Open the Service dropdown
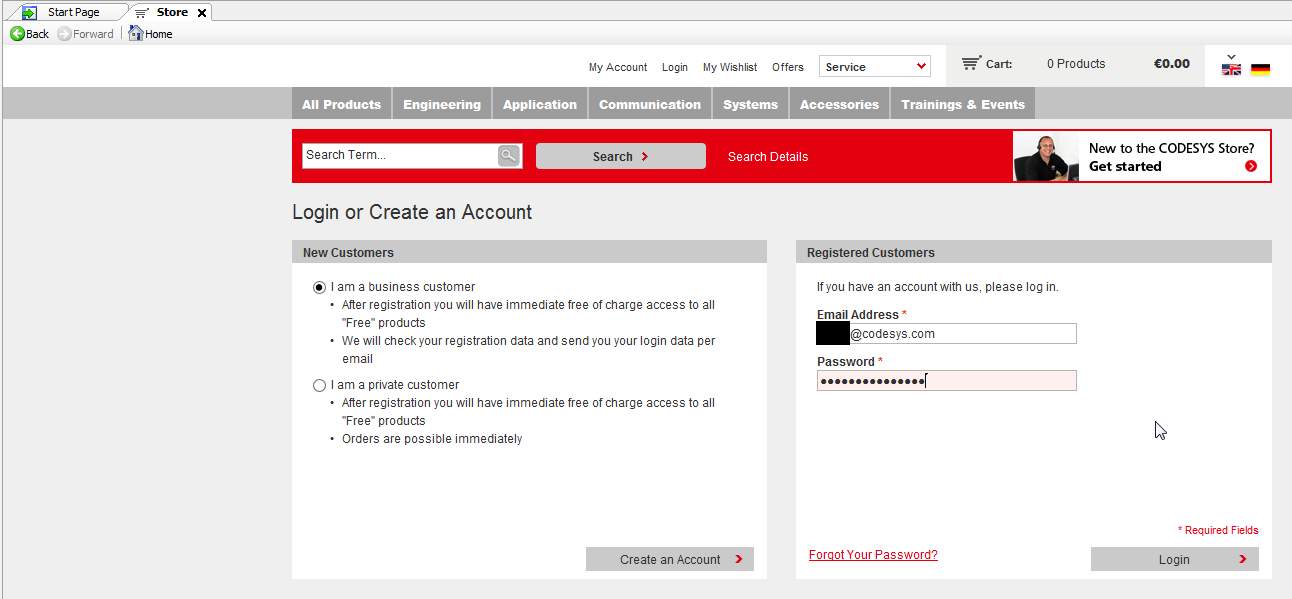This screenshot has height=599, width=1292. tap(874, 67)
